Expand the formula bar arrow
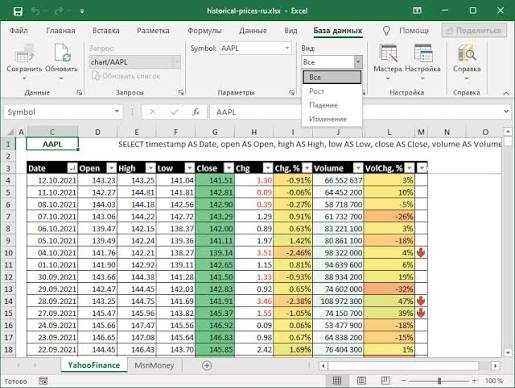 pyautogui.click(x=506, y=112)
